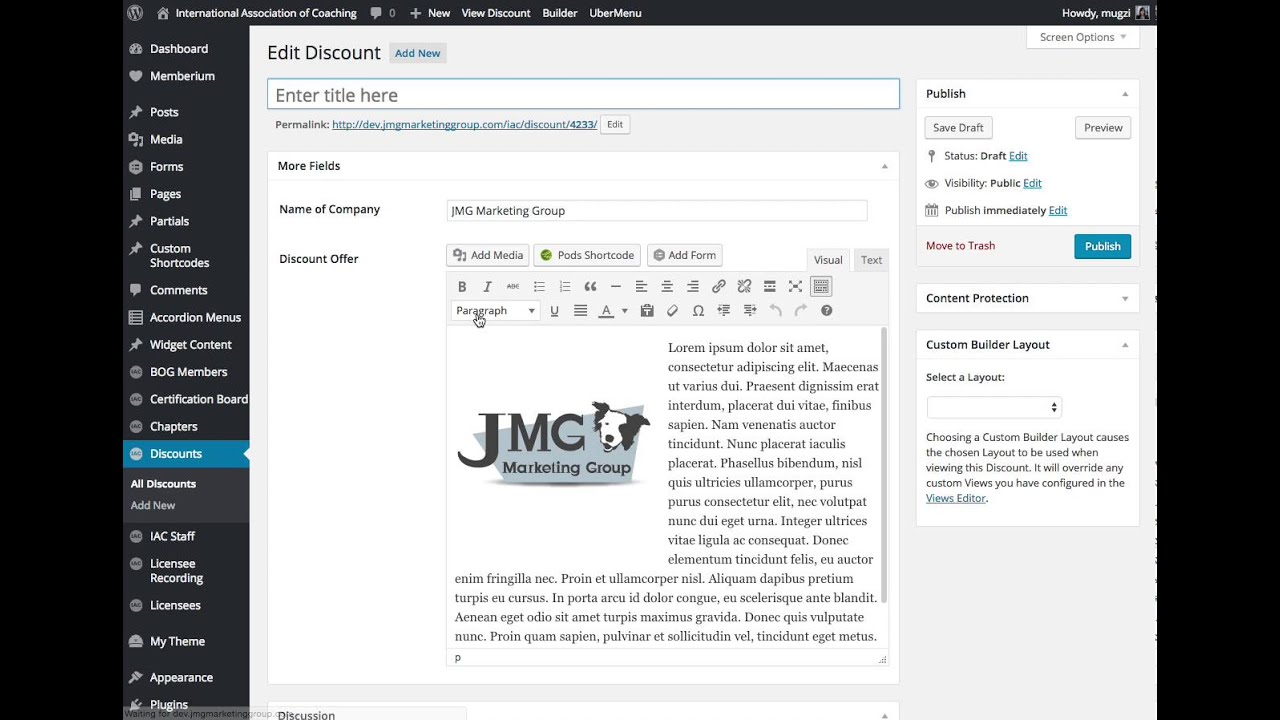Align text left
Image resolution: width=1280 pixels, height=720 pixels.
coord(641,287)
